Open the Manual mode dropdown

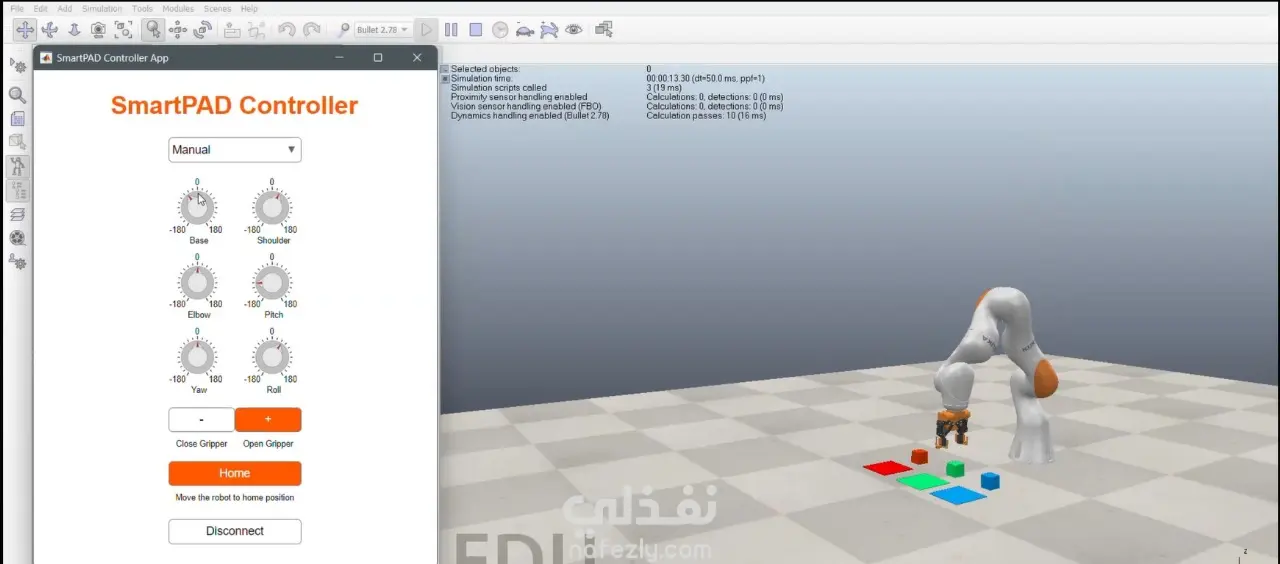(x=235, y=150)
